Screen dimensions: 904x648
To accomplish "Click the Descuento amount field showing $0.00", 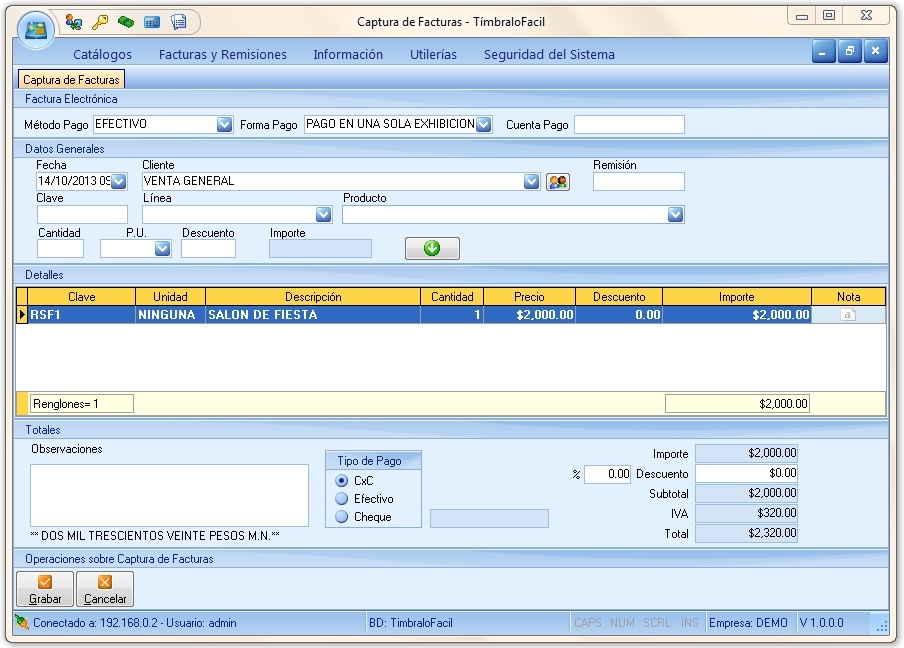I will tap(747, 473).
